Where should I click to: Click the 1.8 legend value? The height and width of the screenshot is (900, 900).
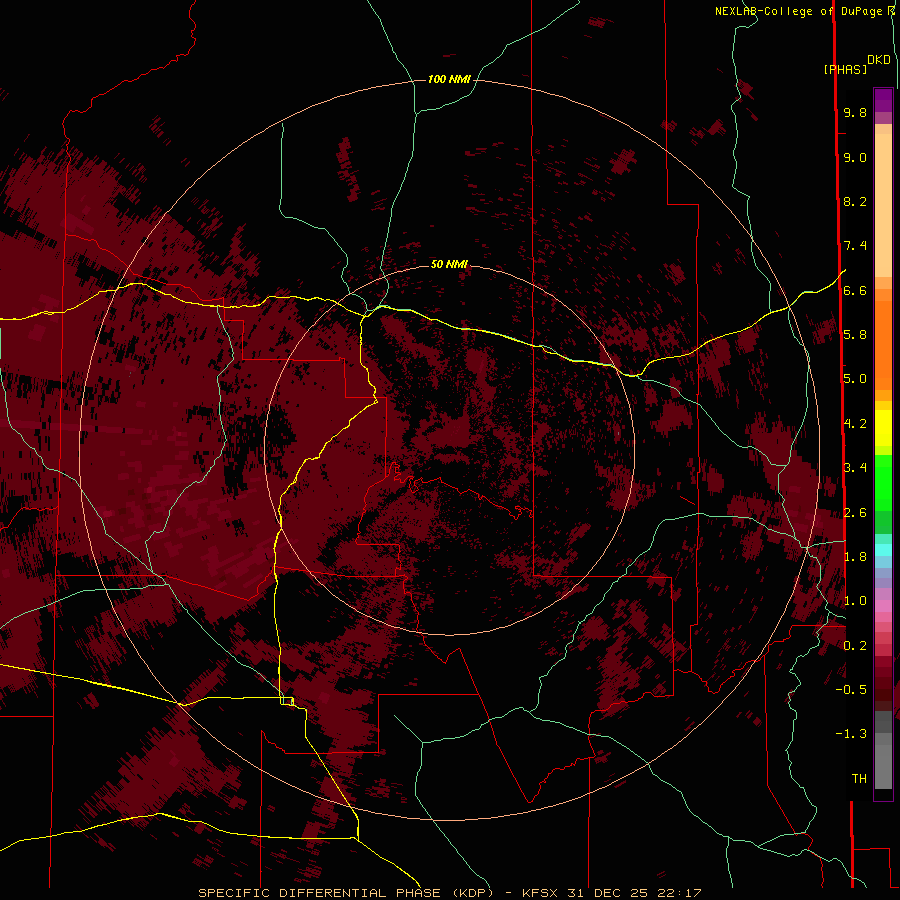[855, 557]
